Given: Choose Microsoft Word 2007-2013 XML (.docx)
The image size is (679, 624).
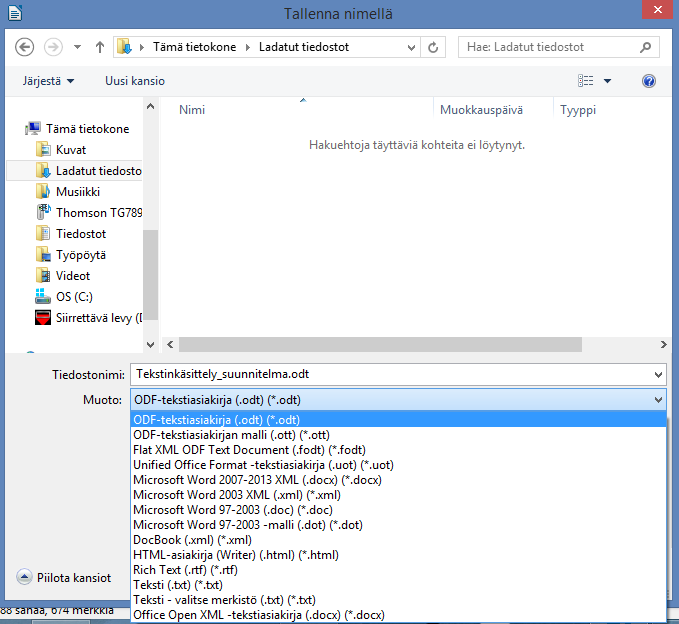Looking at the screenshot, I should coord(398,480).
